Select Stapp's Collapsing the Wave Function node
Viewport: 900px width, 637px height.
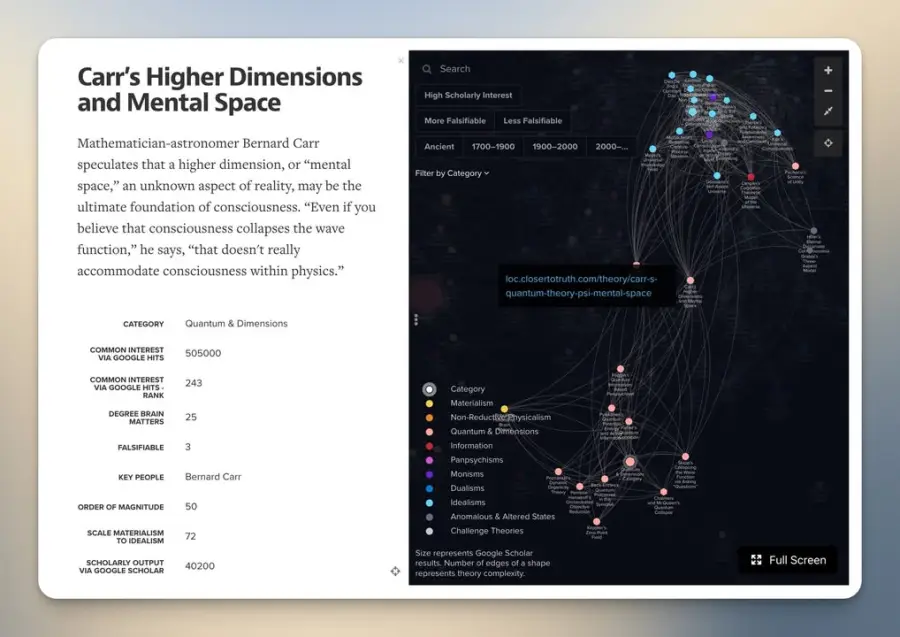(685, 457)
